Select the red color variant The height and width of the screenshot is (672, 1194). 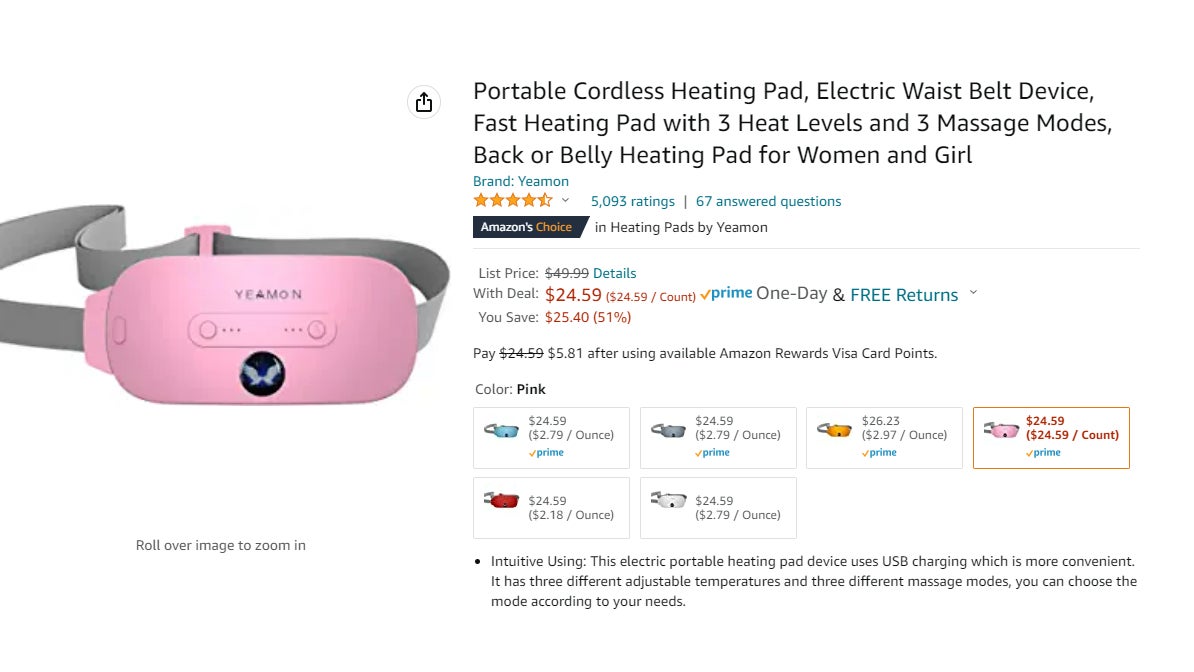click(x=550, y=507)
